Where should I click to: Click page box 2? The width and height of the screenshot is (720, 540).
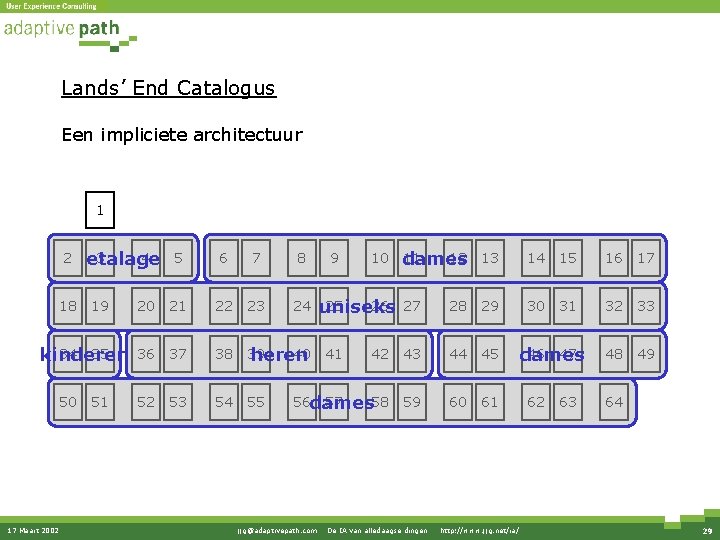[68, 258]
